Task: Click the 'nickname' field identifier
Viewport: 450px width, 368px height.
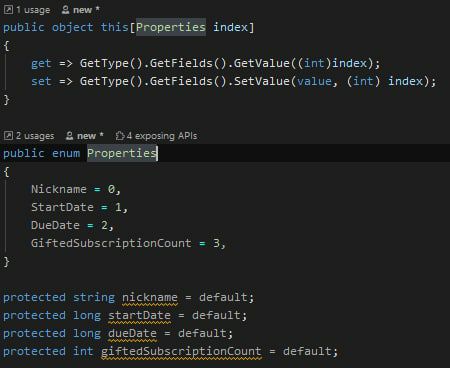Action: 150,297
